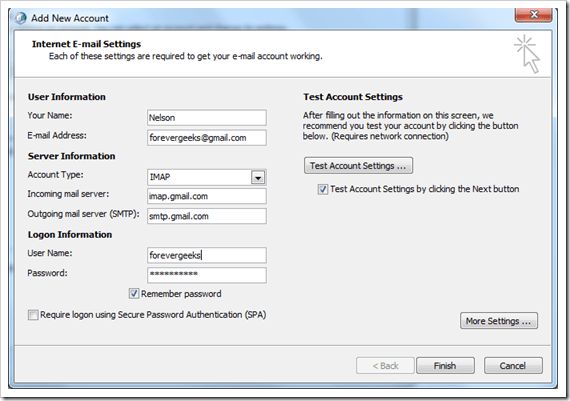Click the Finish button

click(445, 366)
